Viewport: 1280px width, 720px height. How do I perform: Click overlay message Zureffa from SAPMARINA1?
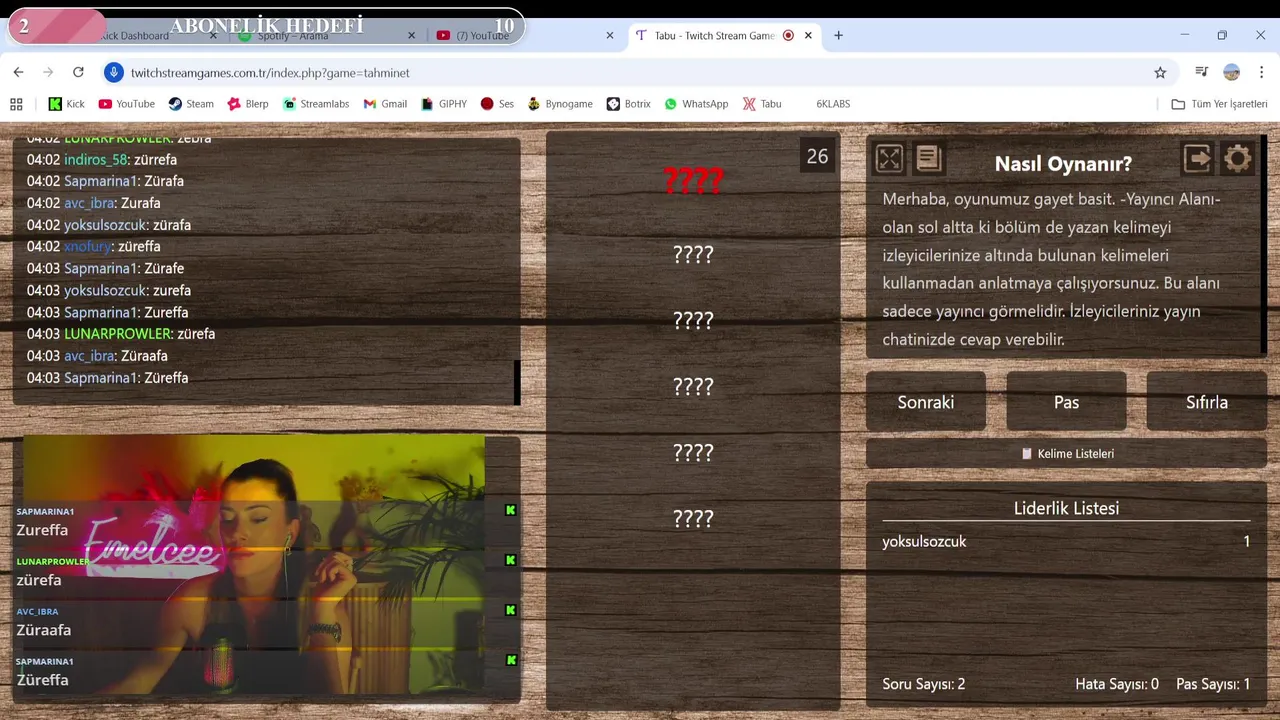click(42, 530)
